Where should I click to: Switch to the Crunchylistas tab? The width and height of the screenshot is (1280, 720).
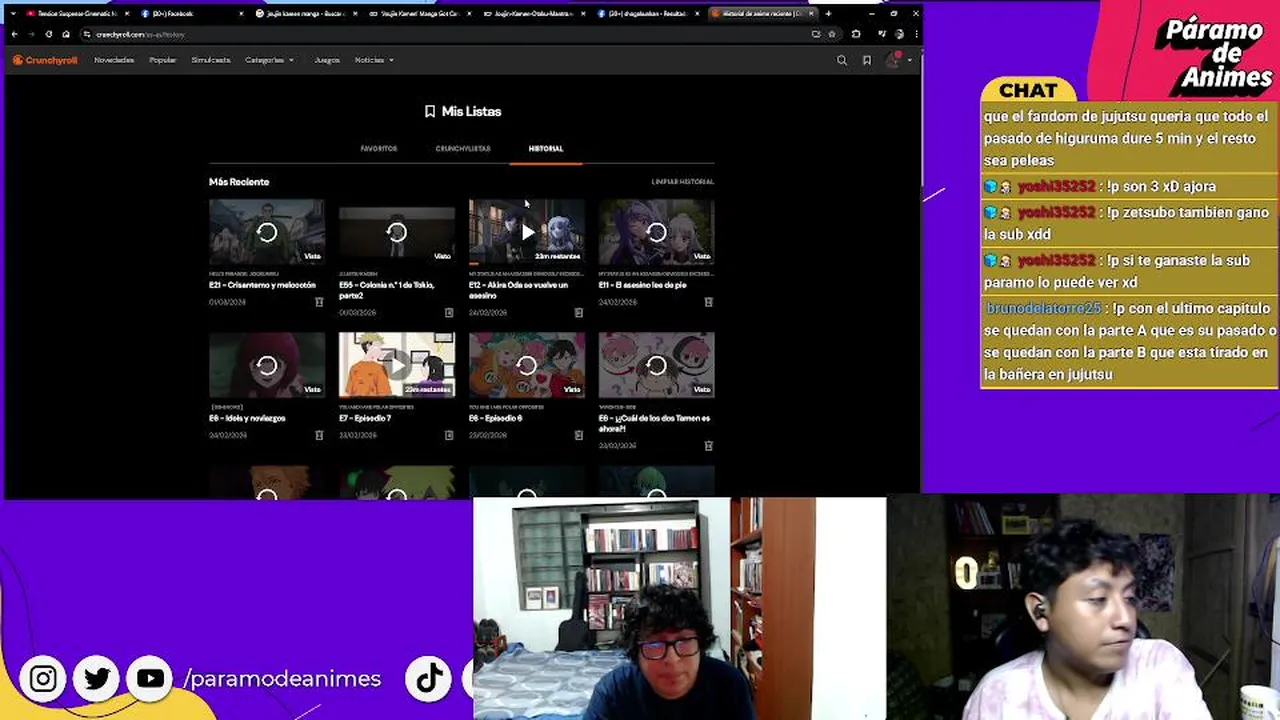point(463,149)
